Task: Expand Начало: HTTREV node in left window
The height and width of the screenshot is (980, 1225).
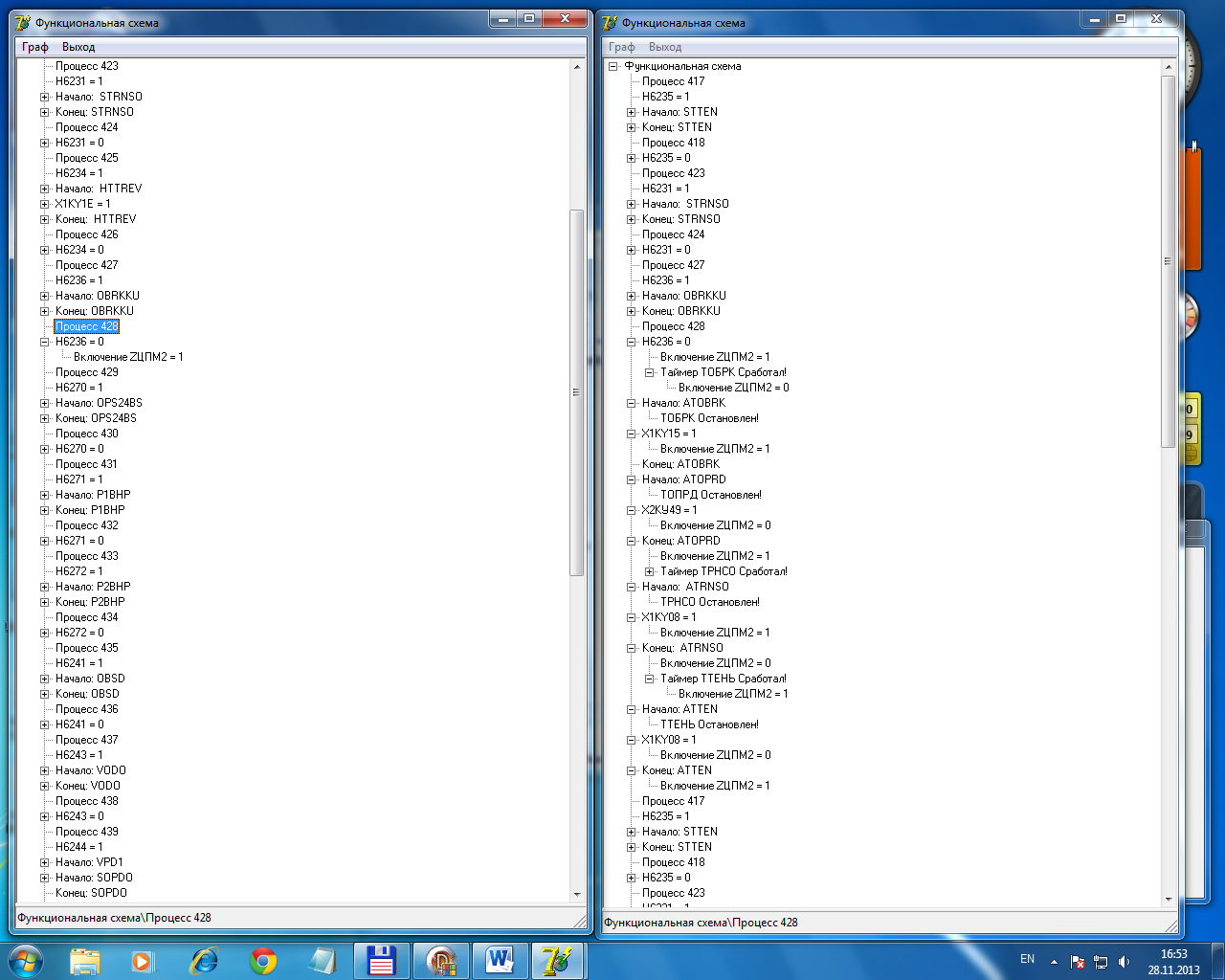Action: (44, 189)
